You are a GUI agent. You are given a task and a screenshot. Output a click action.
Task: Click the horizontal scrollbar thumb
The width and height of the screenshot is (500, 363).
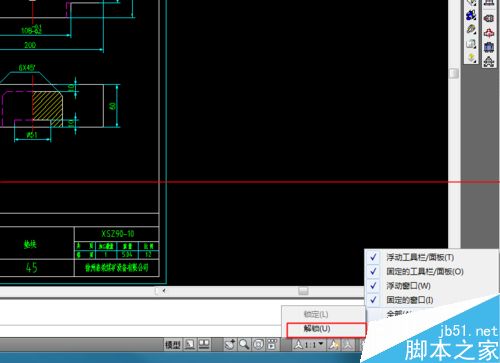(x=303, y=291)
